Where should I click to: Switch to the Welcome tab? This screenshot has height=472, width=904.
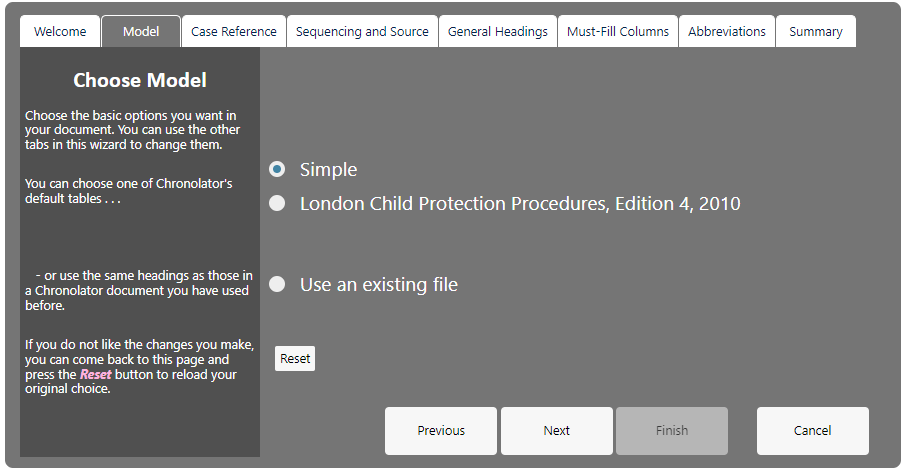[x=60, y=31]
